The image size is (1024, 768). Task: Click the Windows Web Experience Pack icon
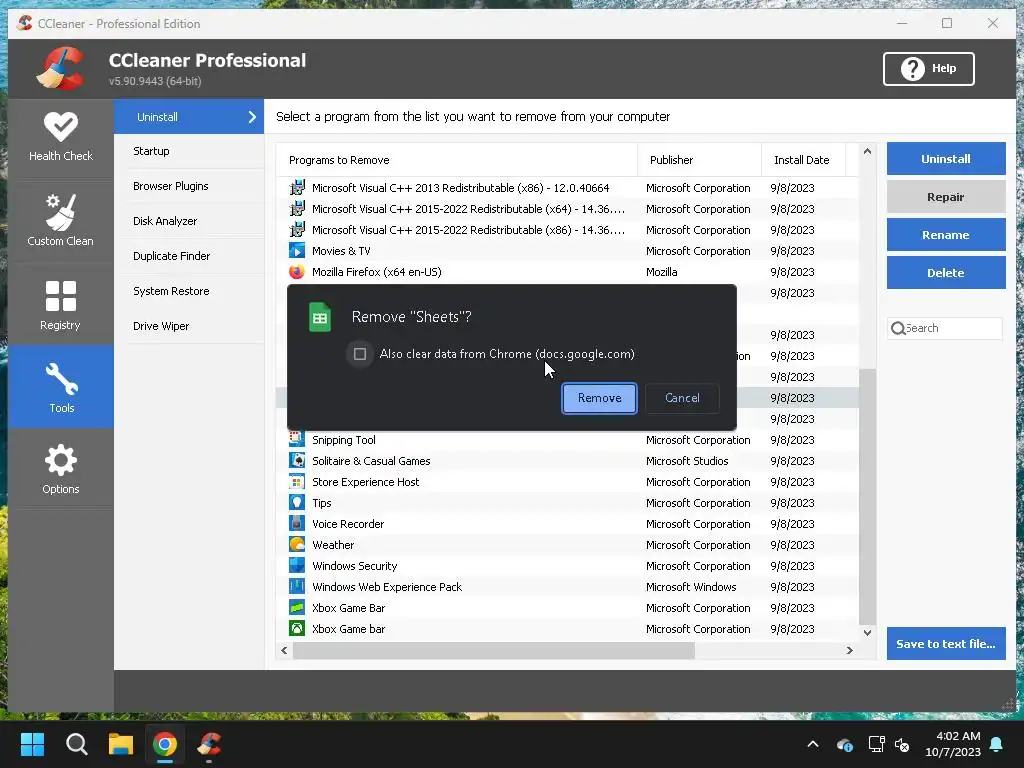pyautogui.click(x=297, y=587)
